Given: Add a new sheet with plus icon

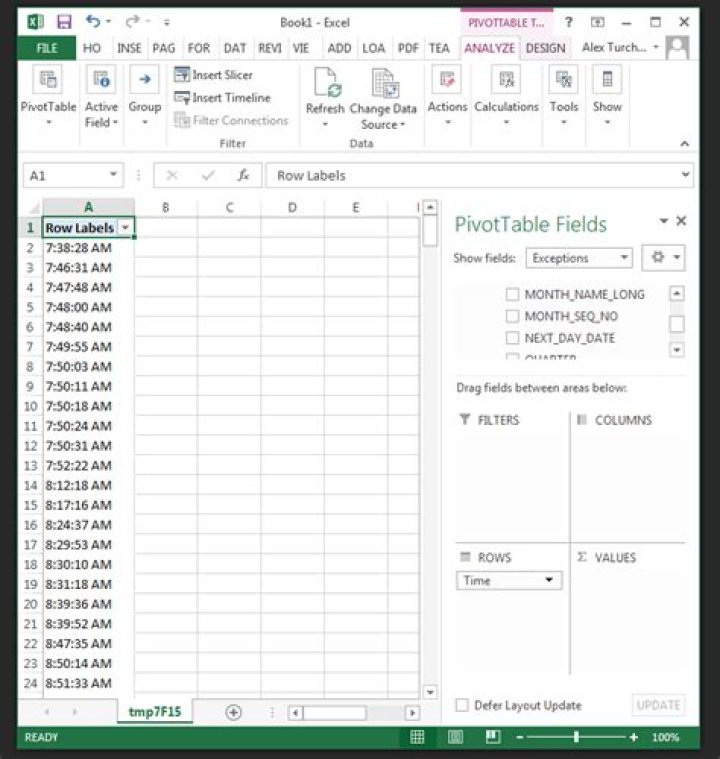Looking at the screenshot, I should (x=233, y=712).
